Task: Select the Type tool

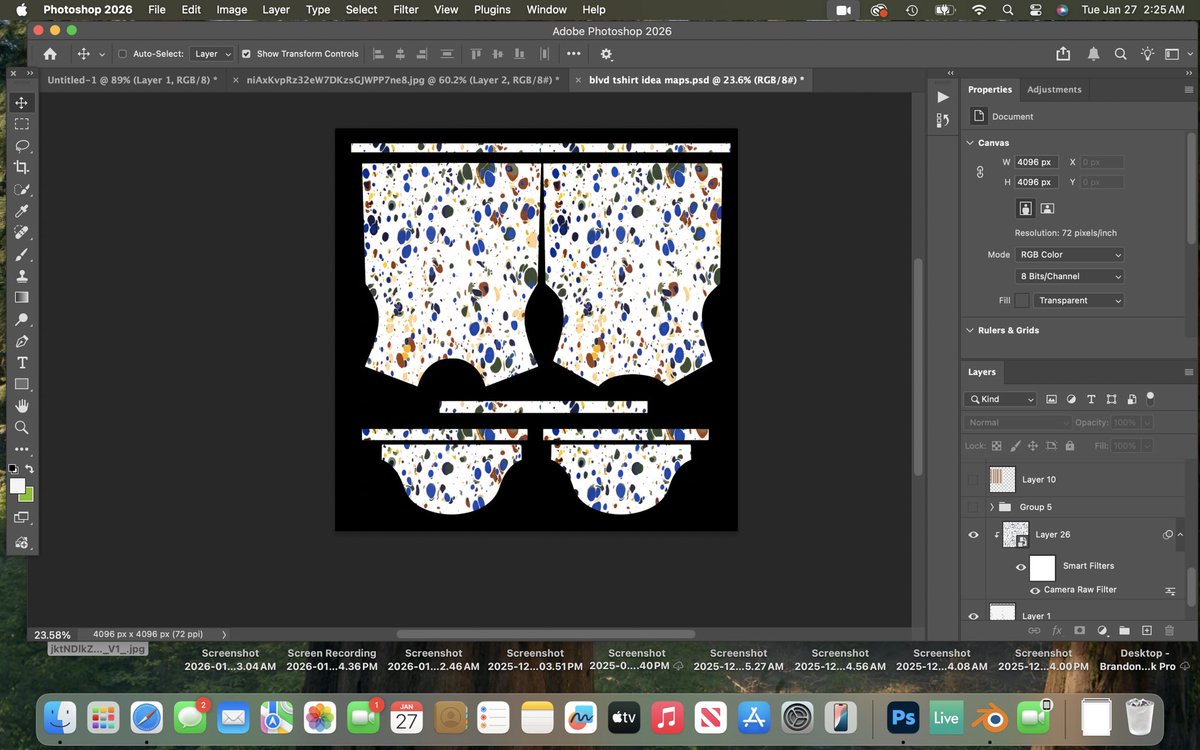Action: coord(22,362)
